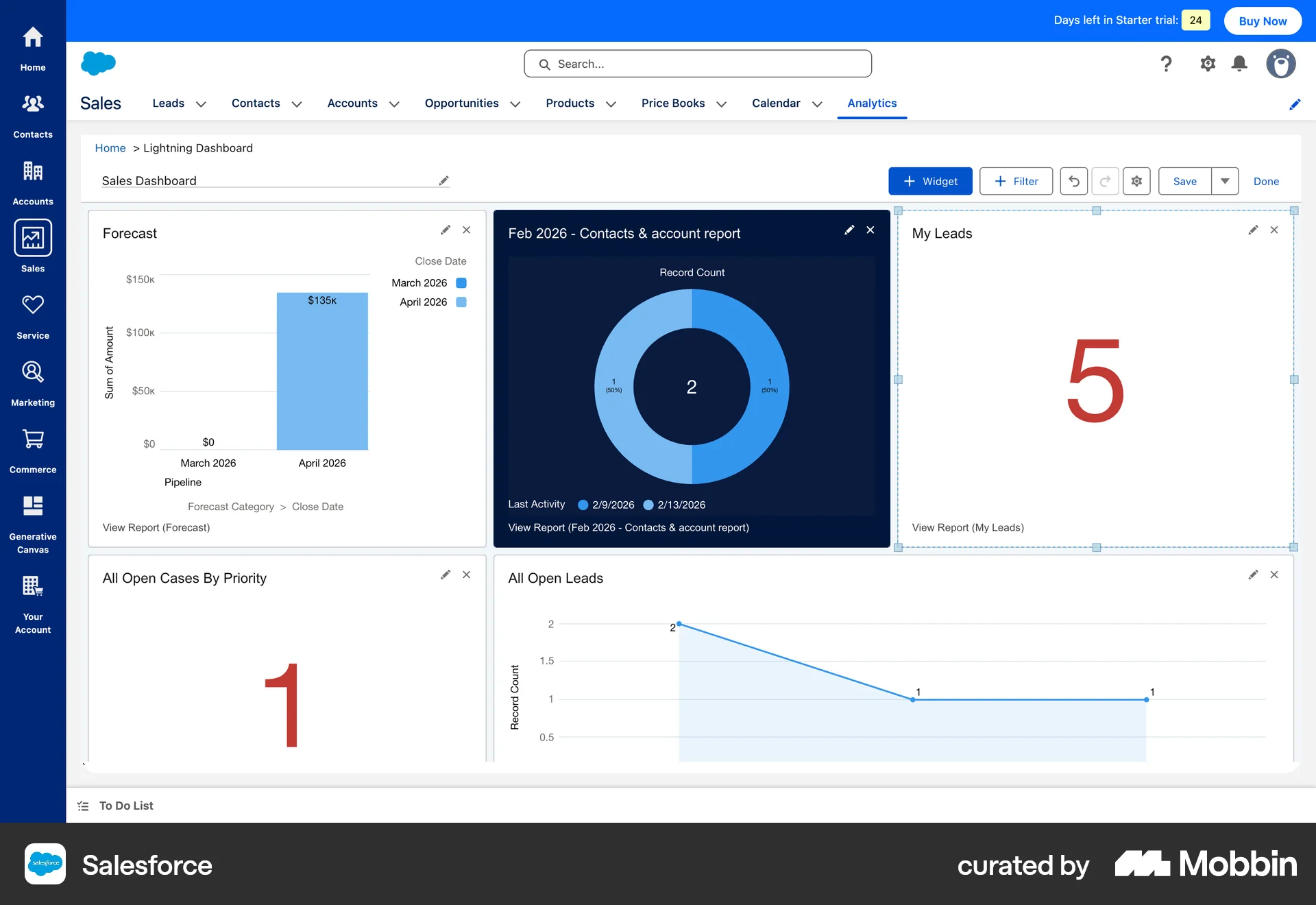Screen dimensions: 1316x905
Task: Edit the Forecast widget with its pencil icon
Action: click(446, 230)
